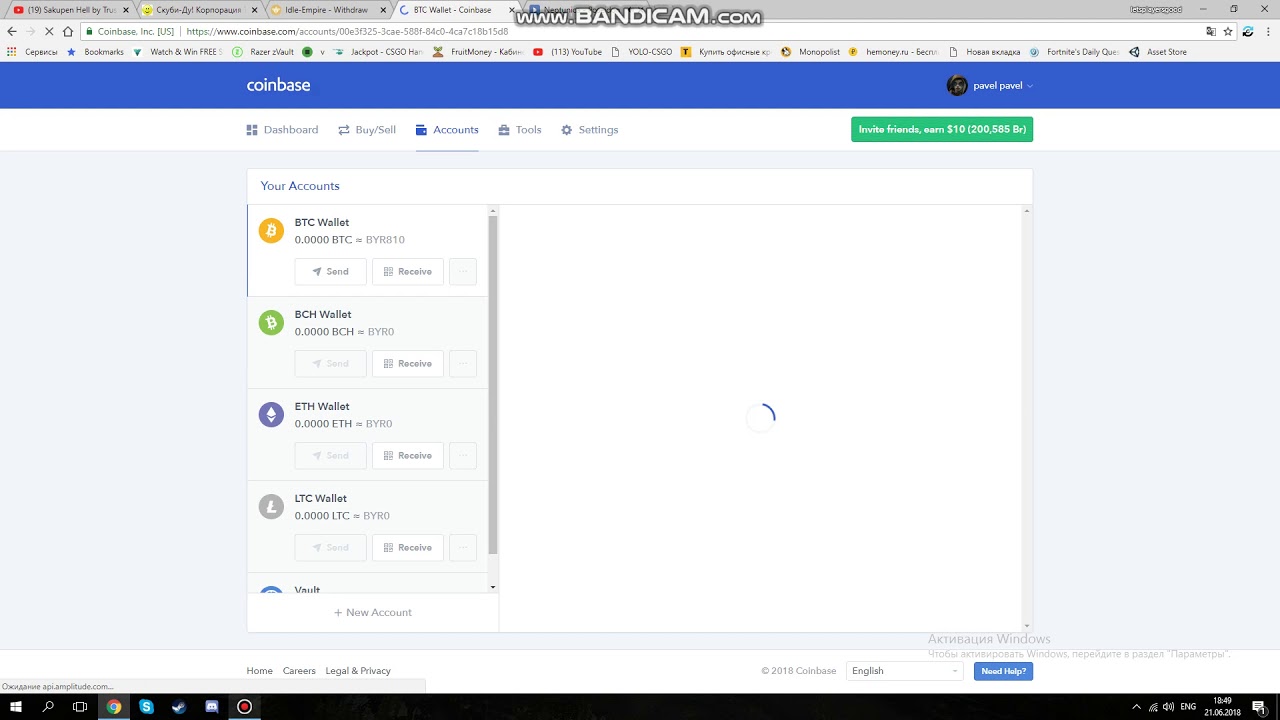Click Send in the BCH Wallet
The height and width of the screenshot is (720, 1280).
(330, 364)
